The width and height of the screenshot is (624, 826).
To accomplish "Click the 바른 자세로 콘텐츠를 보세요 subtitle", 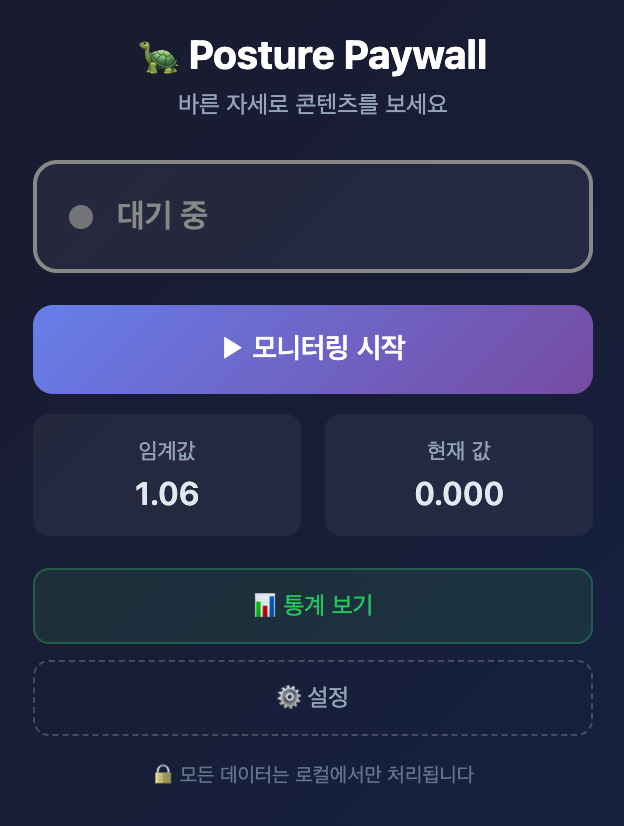I will [312, 103].
